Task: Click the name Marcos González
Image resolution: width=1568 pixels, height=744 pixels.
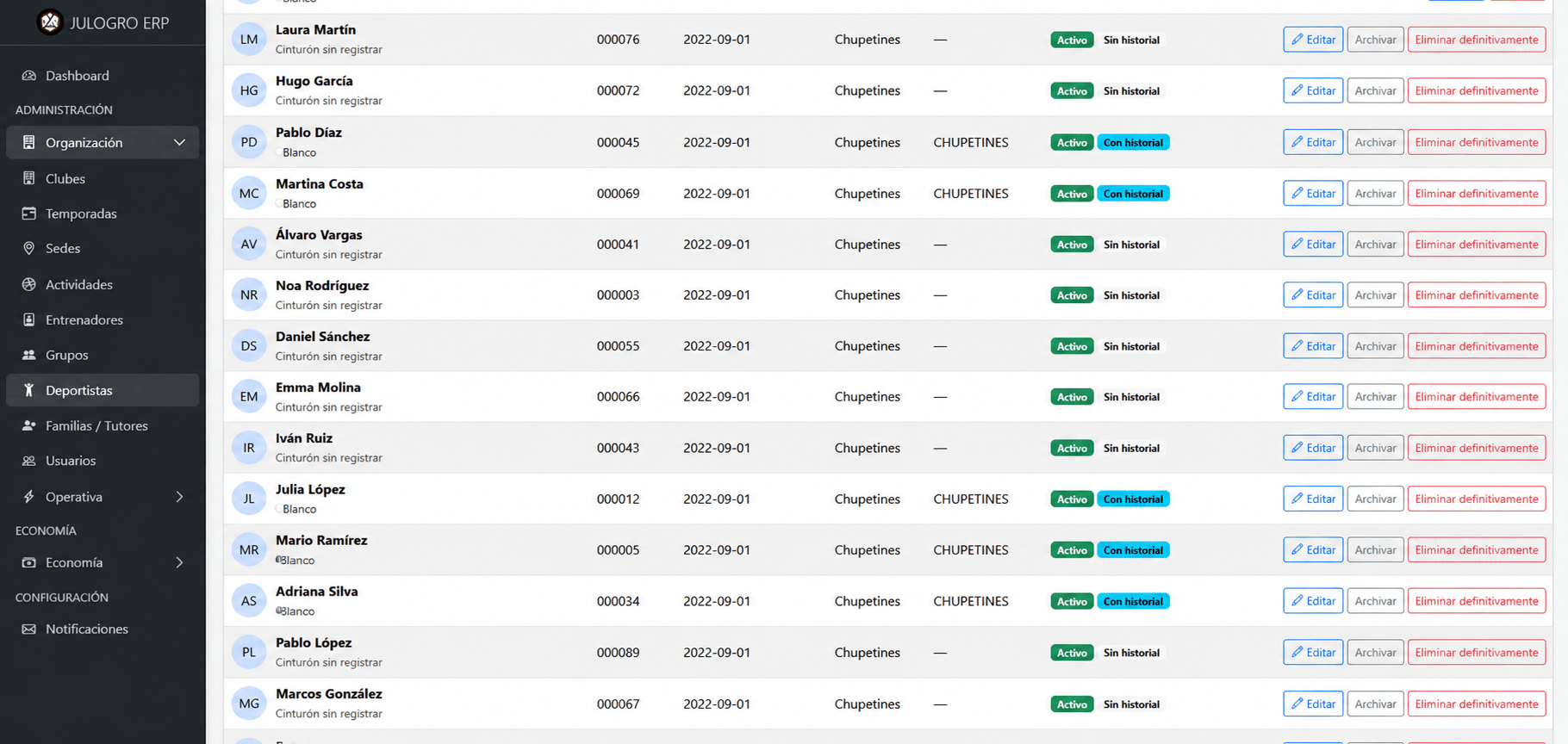Action: pos(328,693)
